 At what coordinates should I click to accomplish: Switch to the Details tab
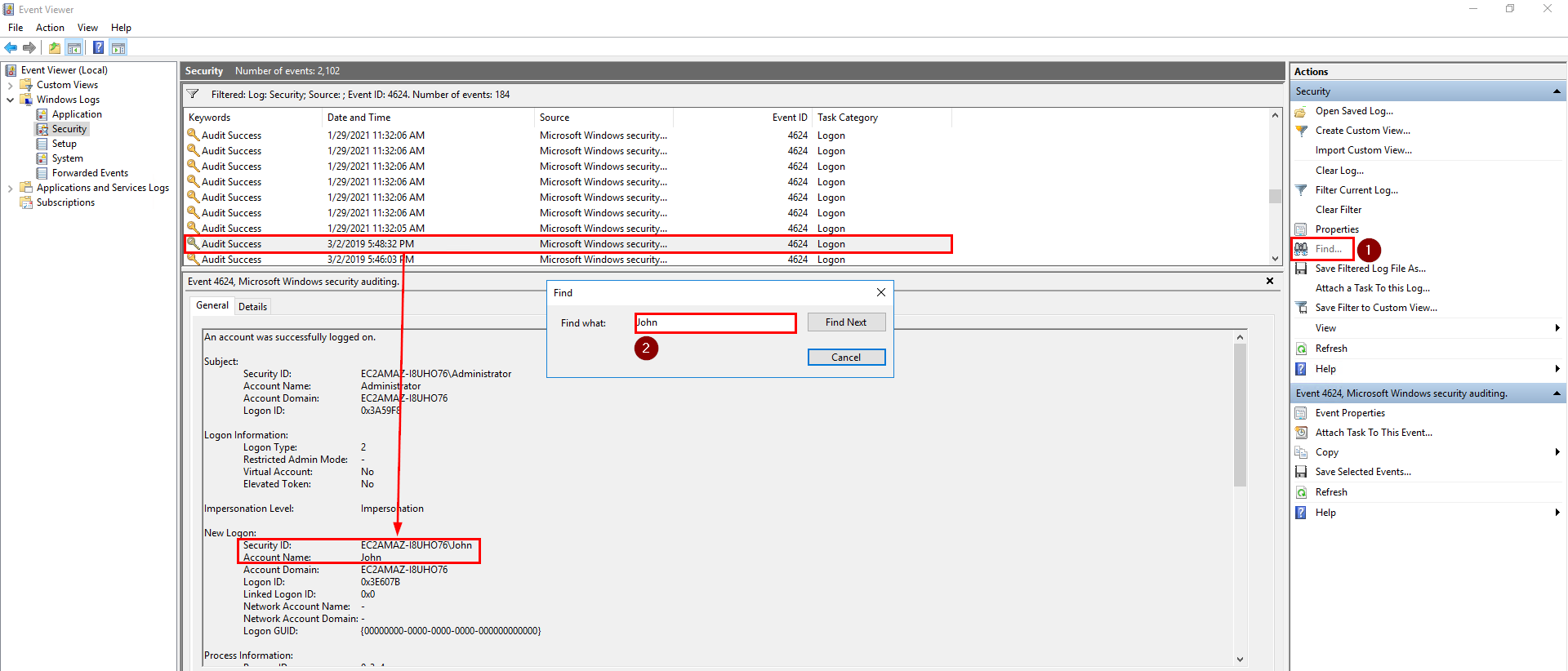click(x=252, y=307)
